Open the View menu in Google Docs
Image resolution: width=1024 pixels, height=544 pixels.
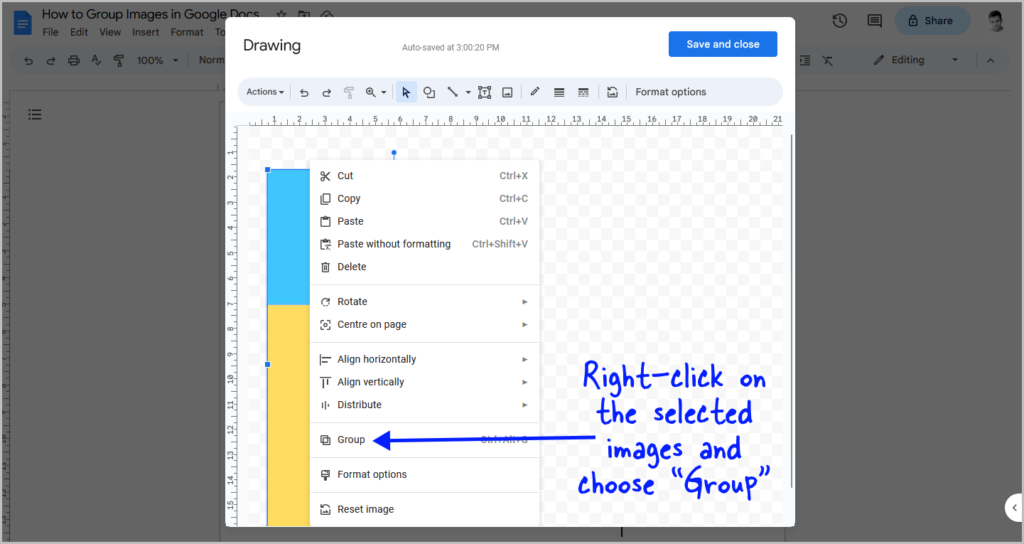110,32
